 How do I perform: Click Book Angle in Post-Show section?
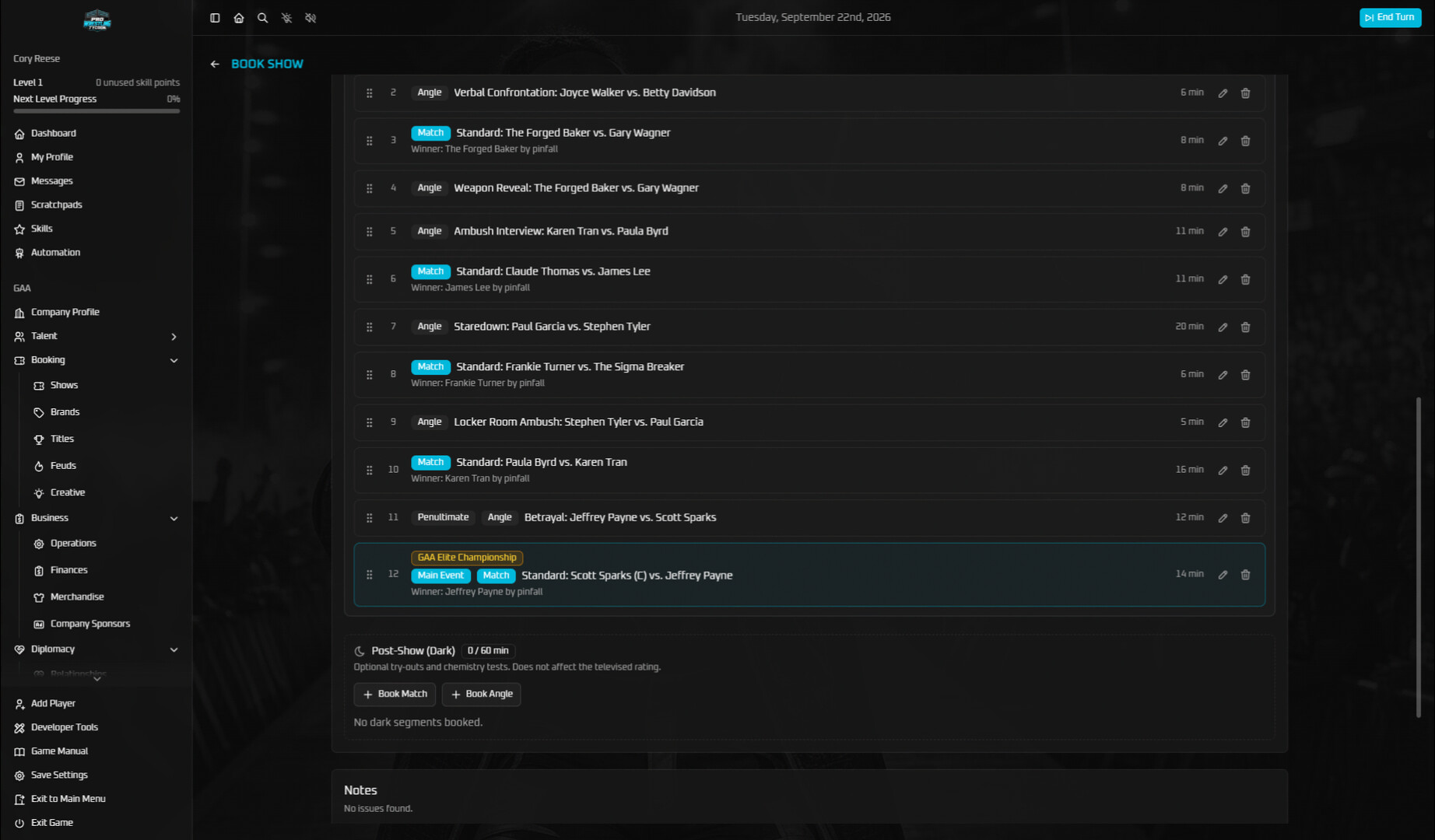(x=481, y=694)
